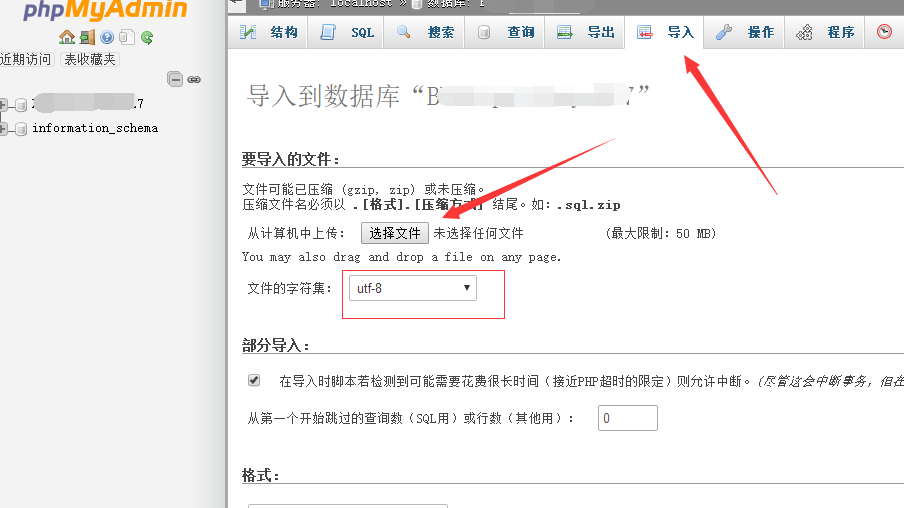Open the 表收藏夹 favorite tables button
This screenshot has width=904, height=508.
90,59
